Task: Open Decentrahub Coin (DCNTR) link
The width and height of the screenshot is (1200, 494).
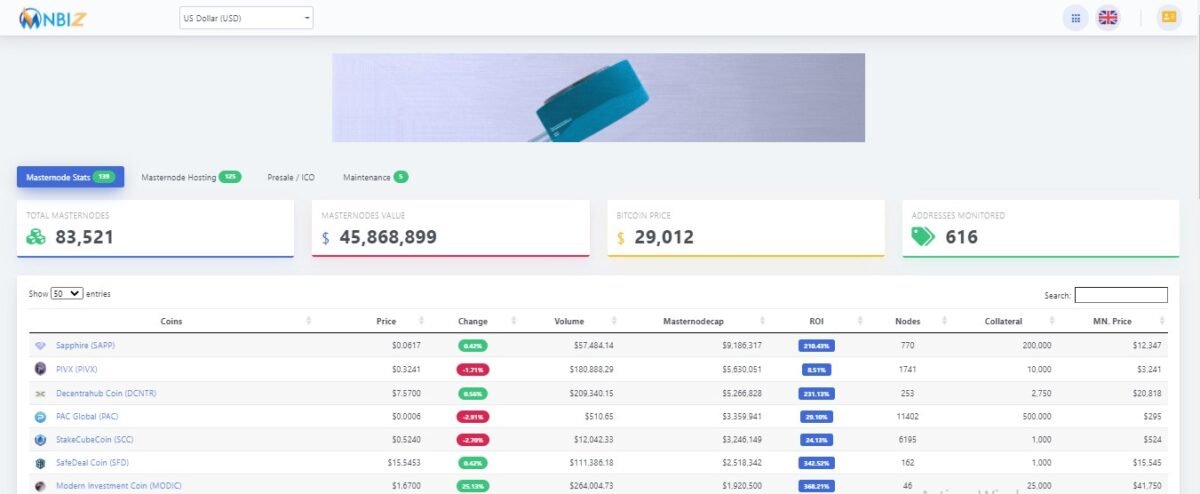Action: tap(106, 393)
